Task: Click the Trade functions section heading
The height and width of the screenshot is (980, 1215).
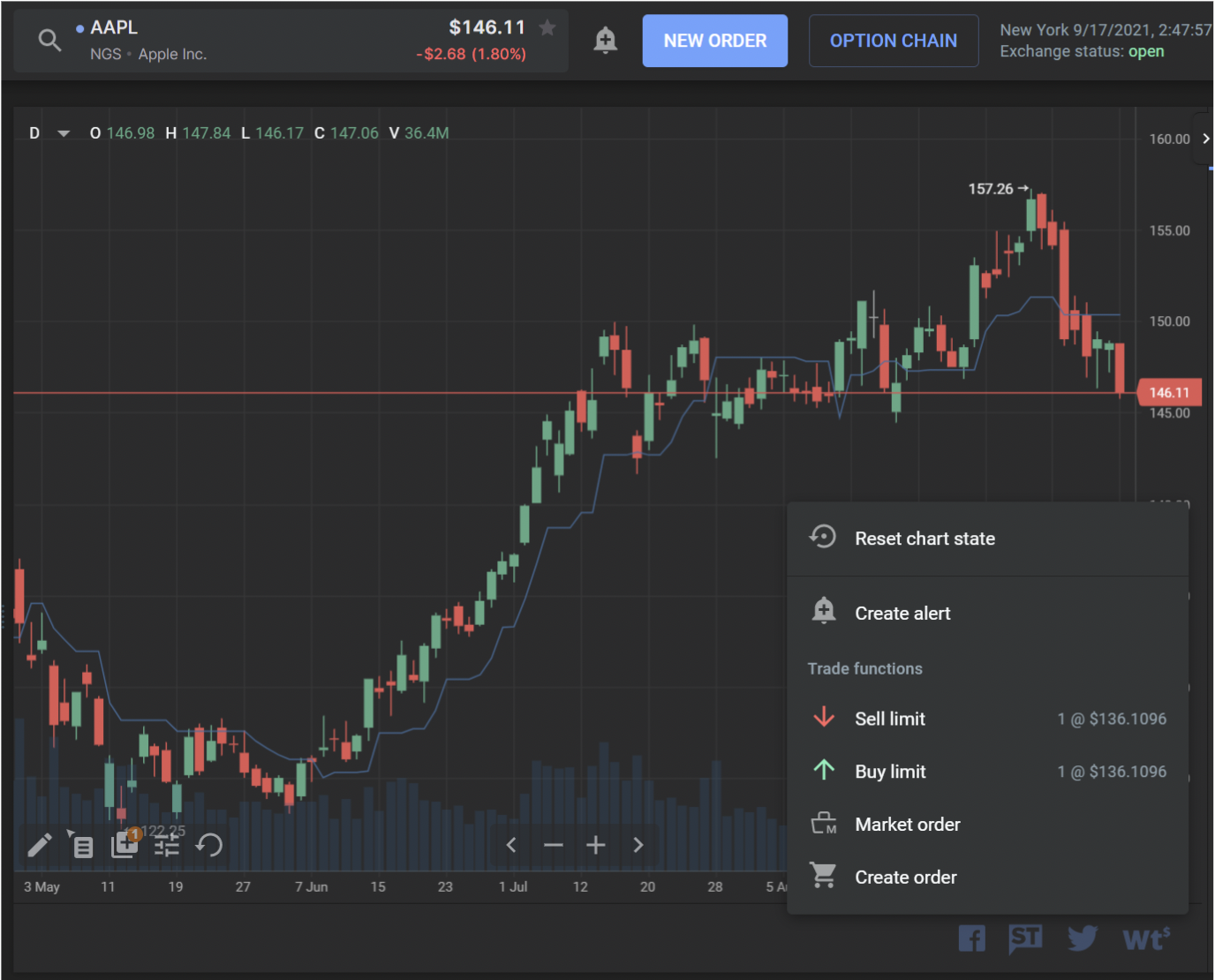Action: (864, 668)
